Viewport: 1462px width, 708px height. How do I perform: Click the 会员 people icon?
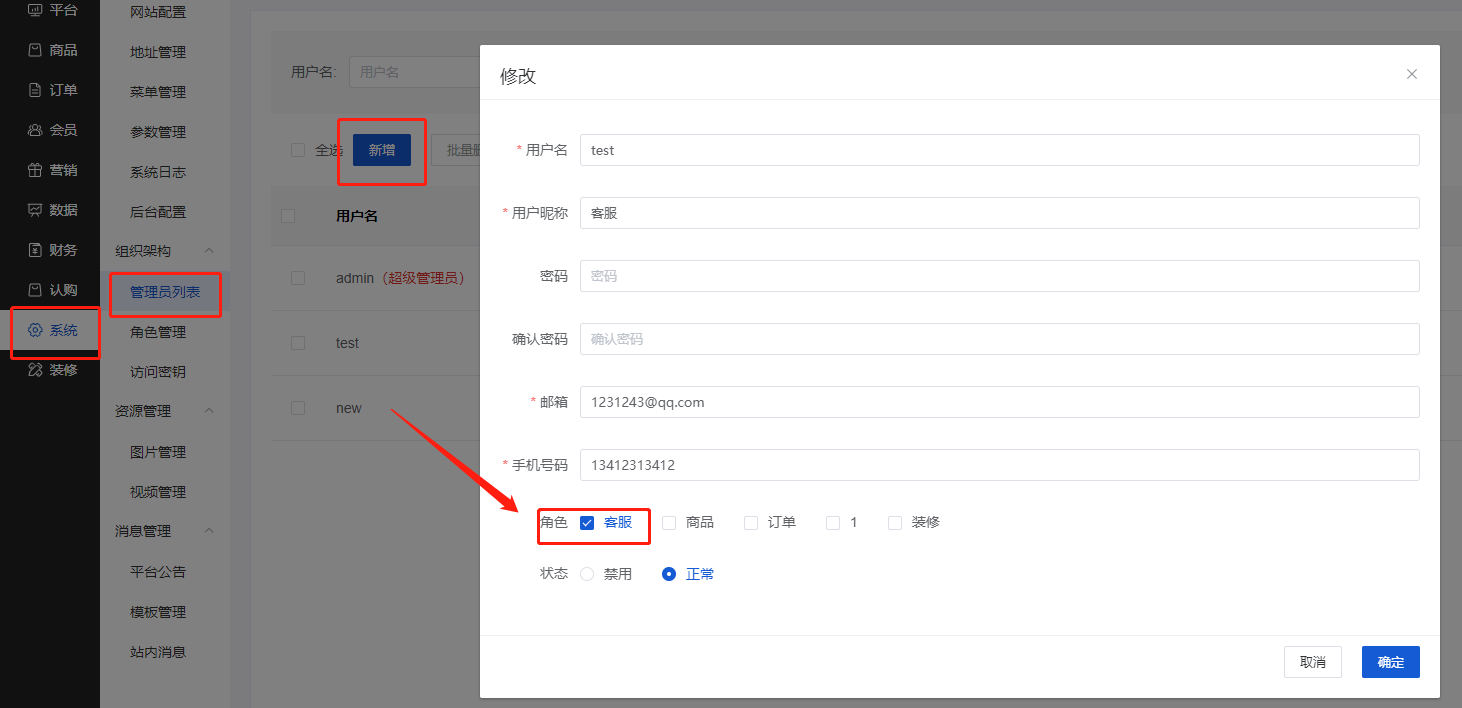(x=35, y=130)
